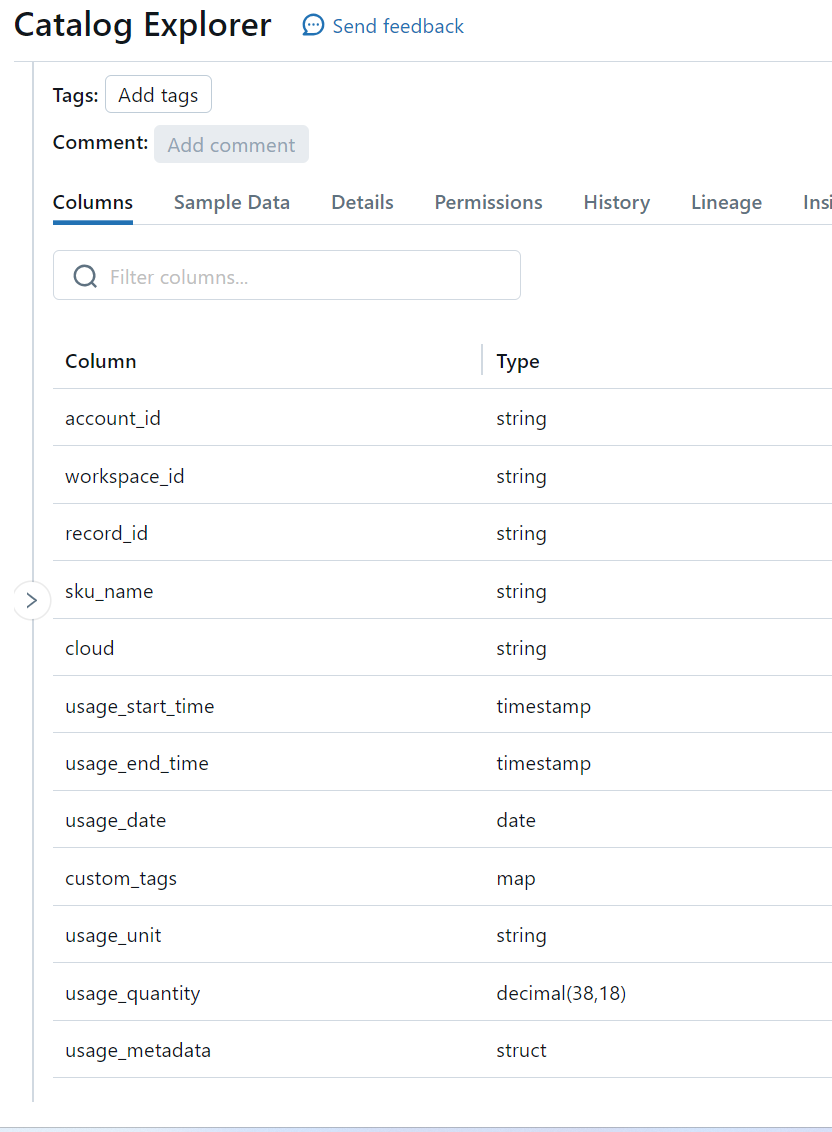Open the Sample Data tab

tap(232, 203)
